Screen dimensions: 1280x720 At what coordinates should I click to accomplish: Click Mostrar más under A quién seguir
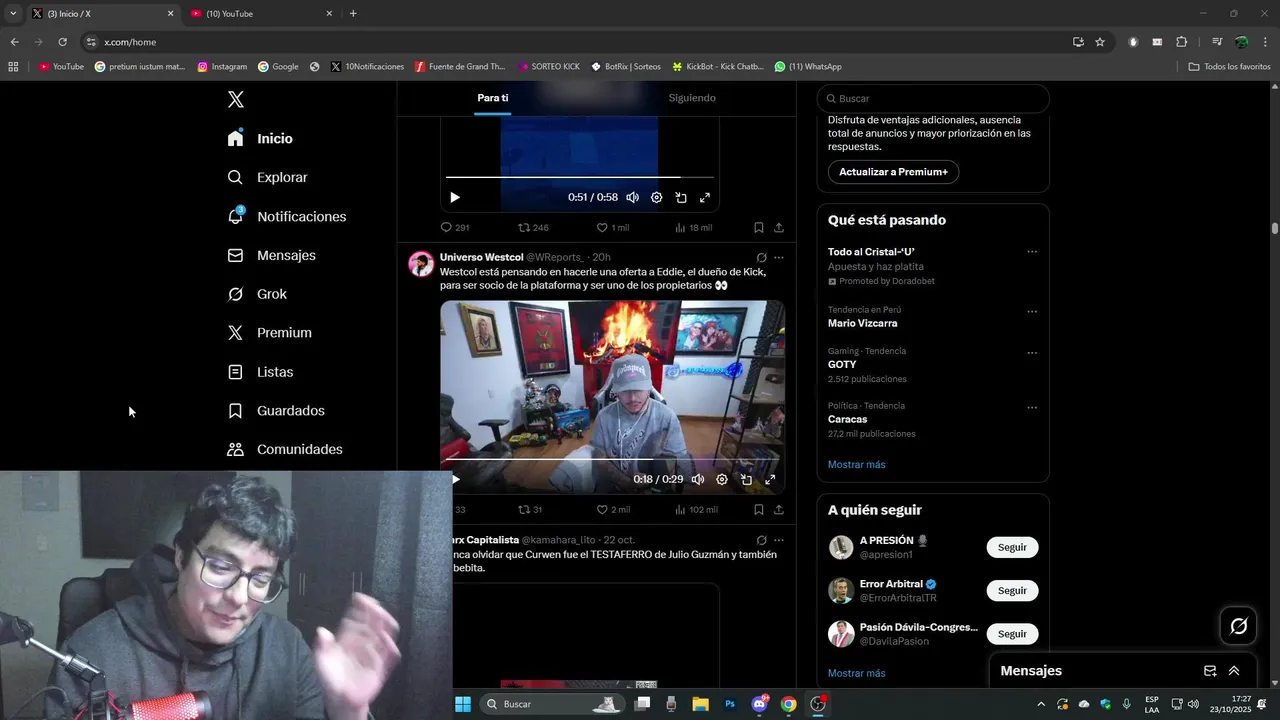click(856, 673)
